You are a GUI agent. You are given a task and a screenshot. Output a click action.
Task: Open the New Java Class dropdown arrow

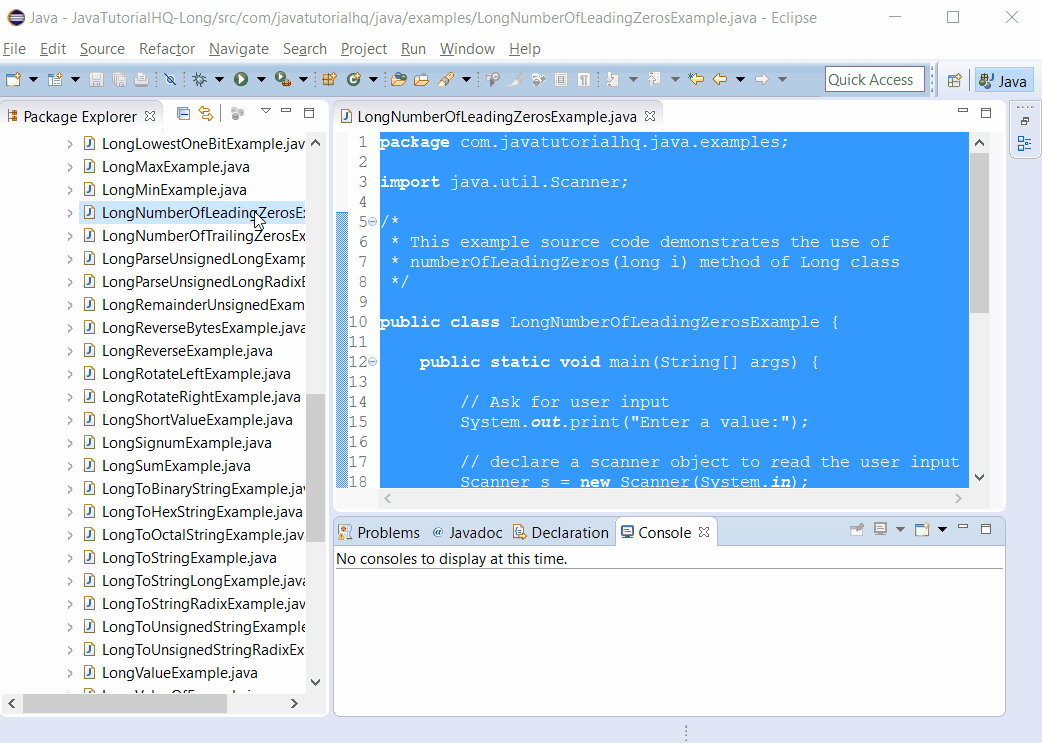tap(373, 80)
